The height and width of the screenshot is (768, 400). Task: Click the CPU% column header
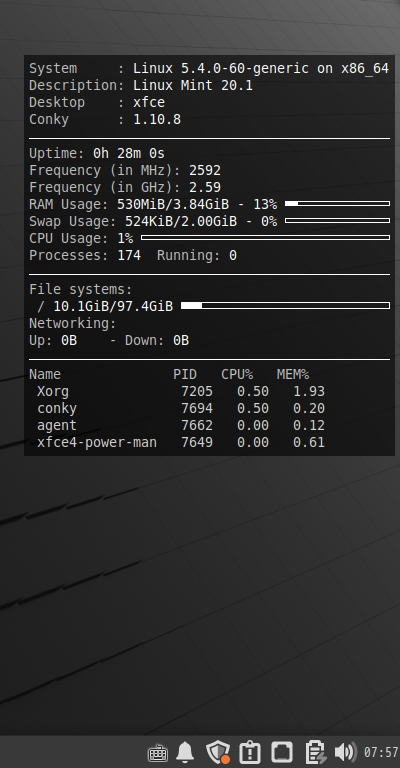coord(237,375)
